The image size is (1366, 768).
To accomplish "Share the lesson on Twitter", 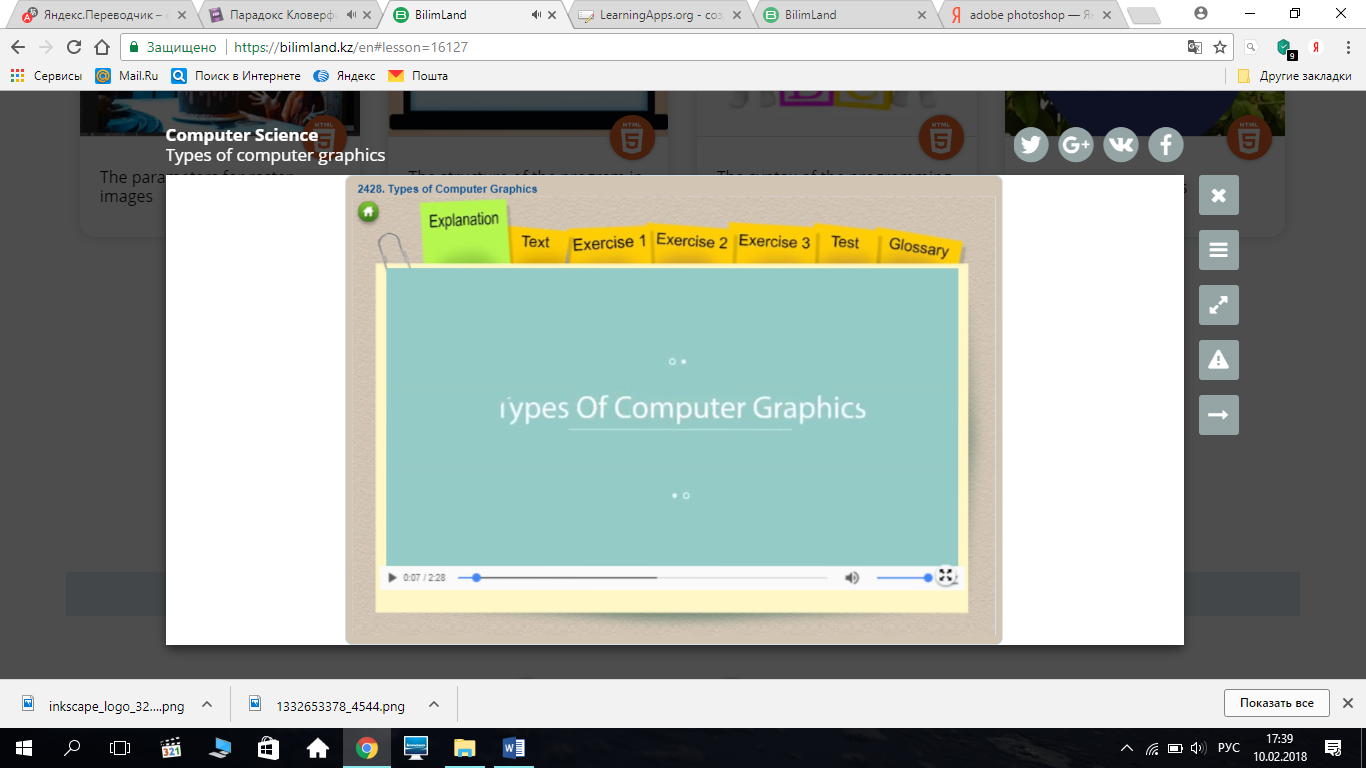I will tap(1031, 145).
